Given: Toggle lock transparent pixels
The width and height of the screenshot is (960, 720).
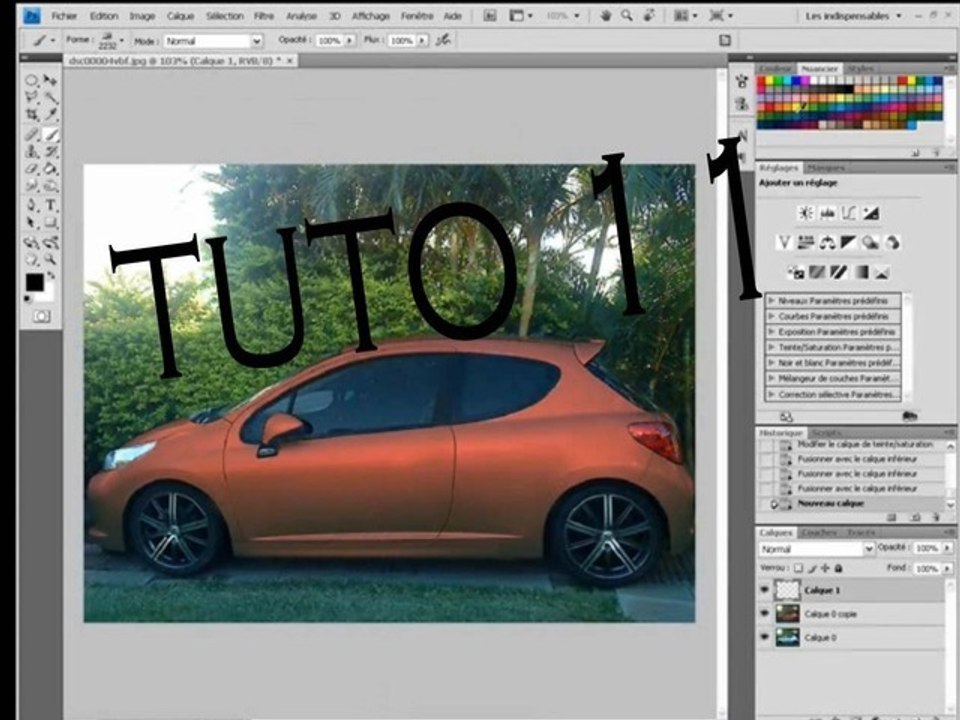Looking at the screenshot, I should [x=798, y=568].
